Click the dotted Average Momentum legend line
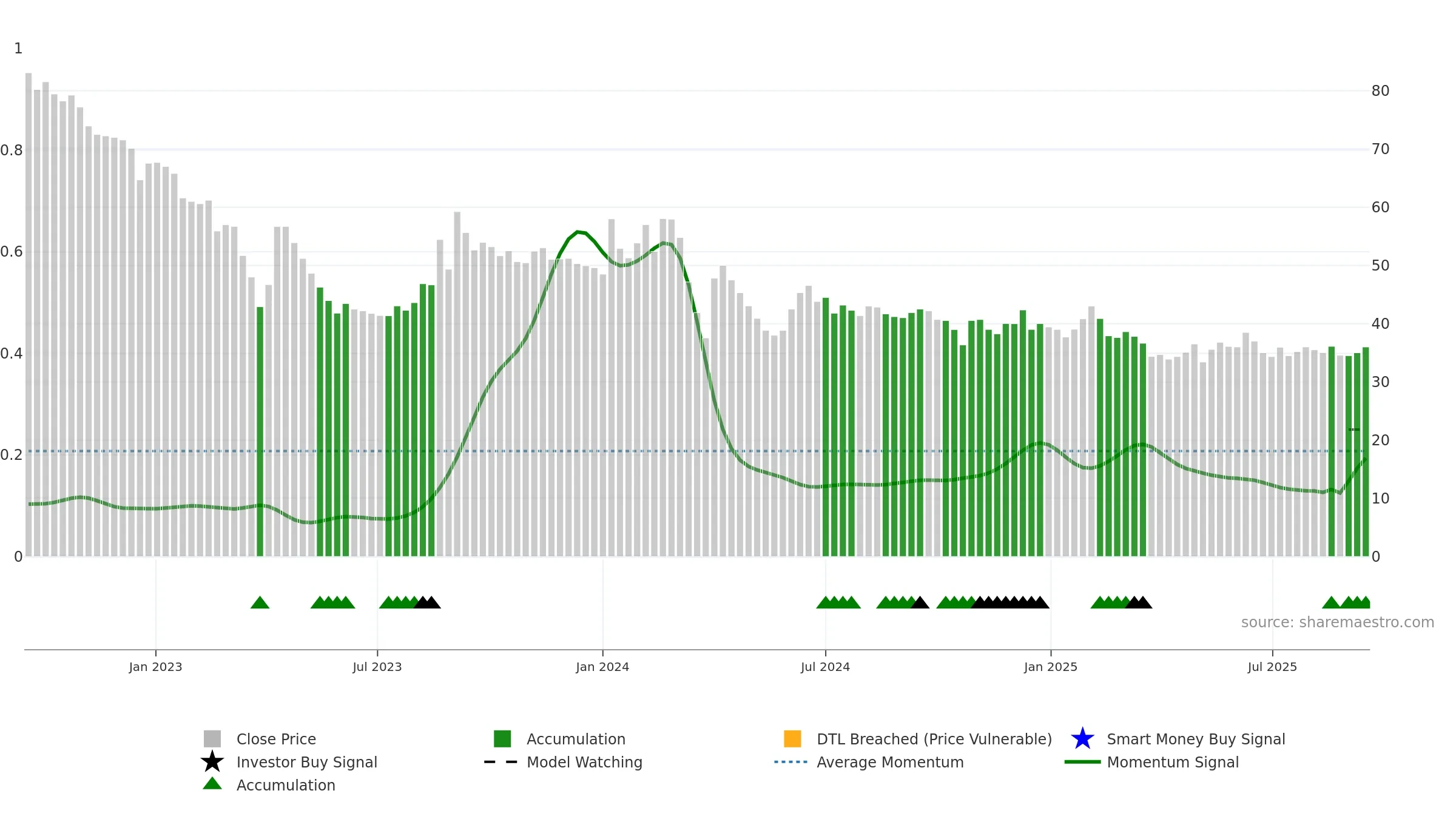This screenshot has width=1456, height=819. tap(791, 762)
